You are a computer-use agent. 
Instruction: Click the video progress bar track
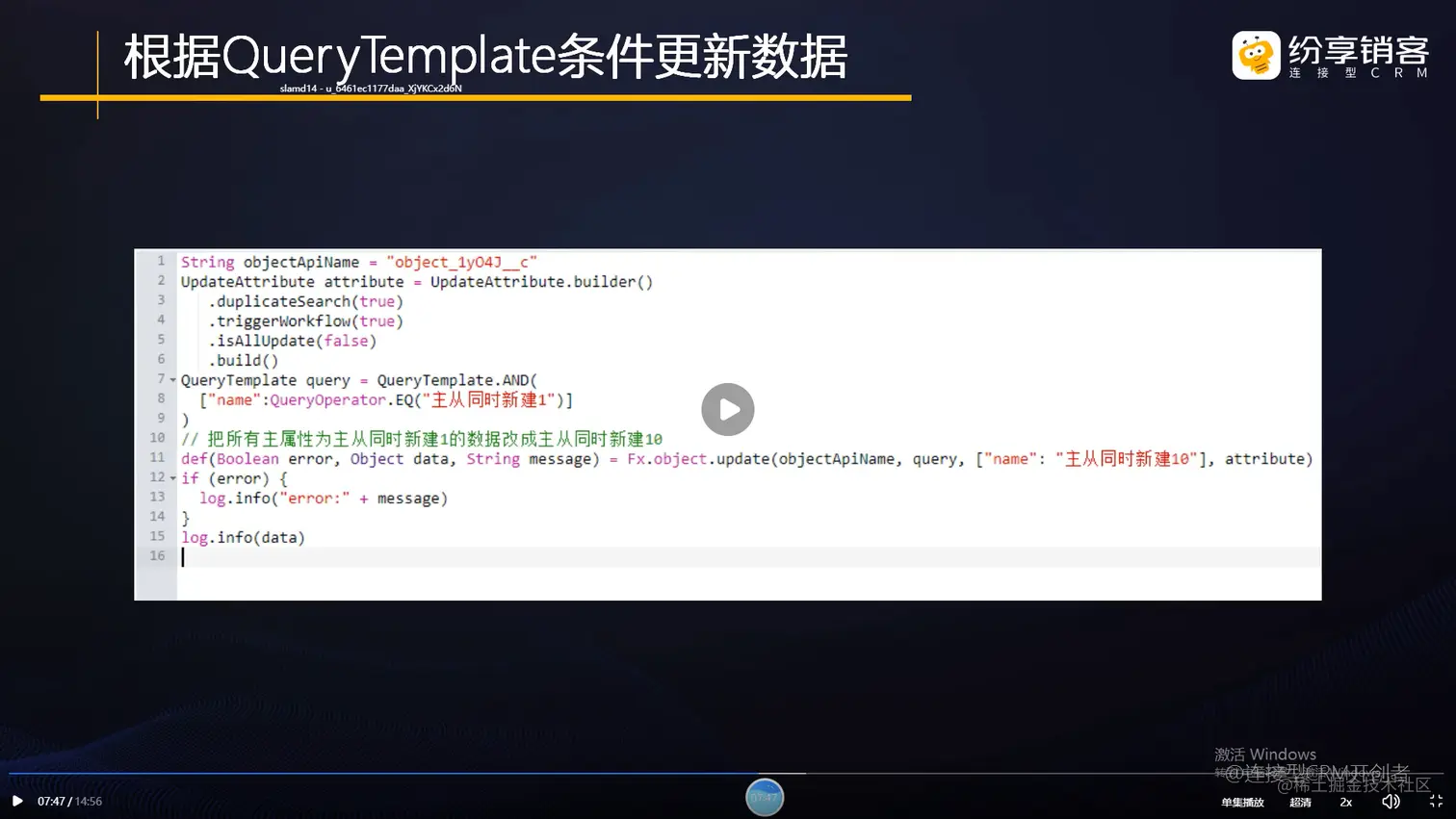click(727, 773)
